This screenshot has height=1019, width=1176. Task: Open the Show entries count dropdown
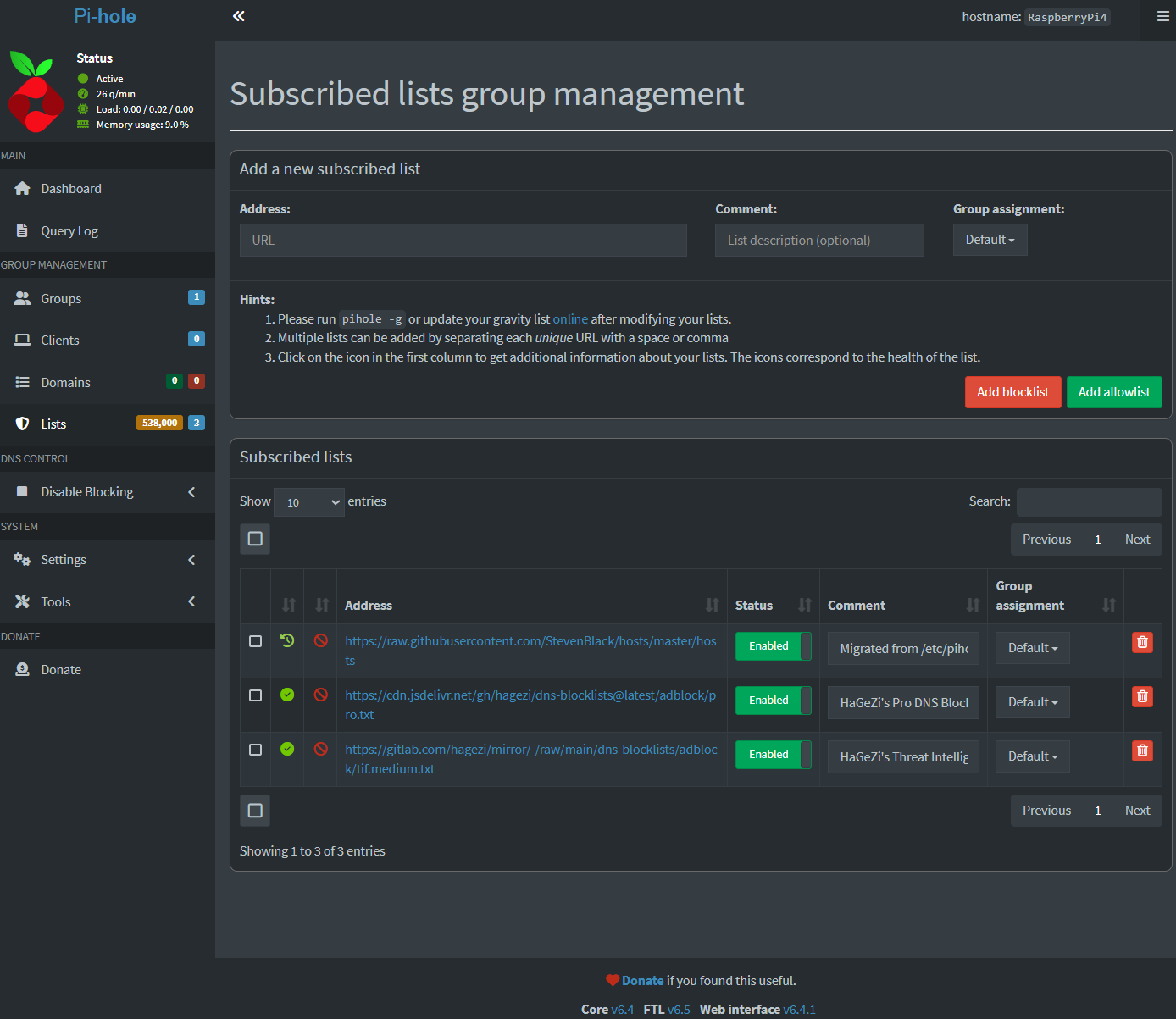click(x=309, y=502)
